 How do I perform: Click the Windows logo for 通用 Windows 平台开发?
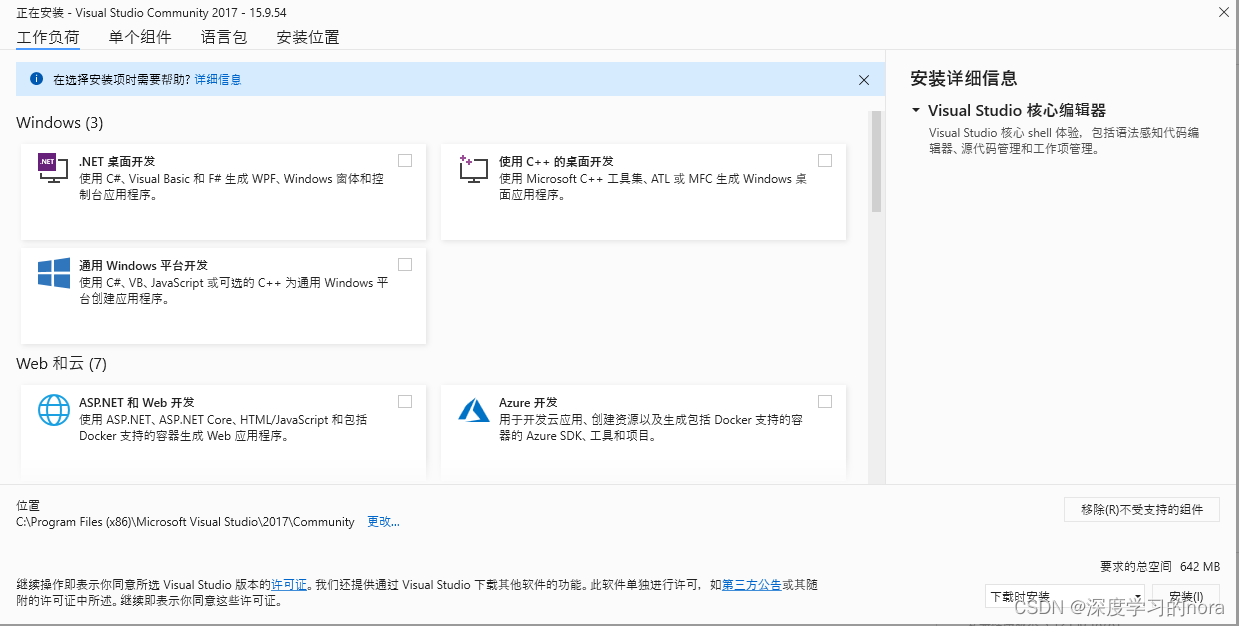(52, 271)
